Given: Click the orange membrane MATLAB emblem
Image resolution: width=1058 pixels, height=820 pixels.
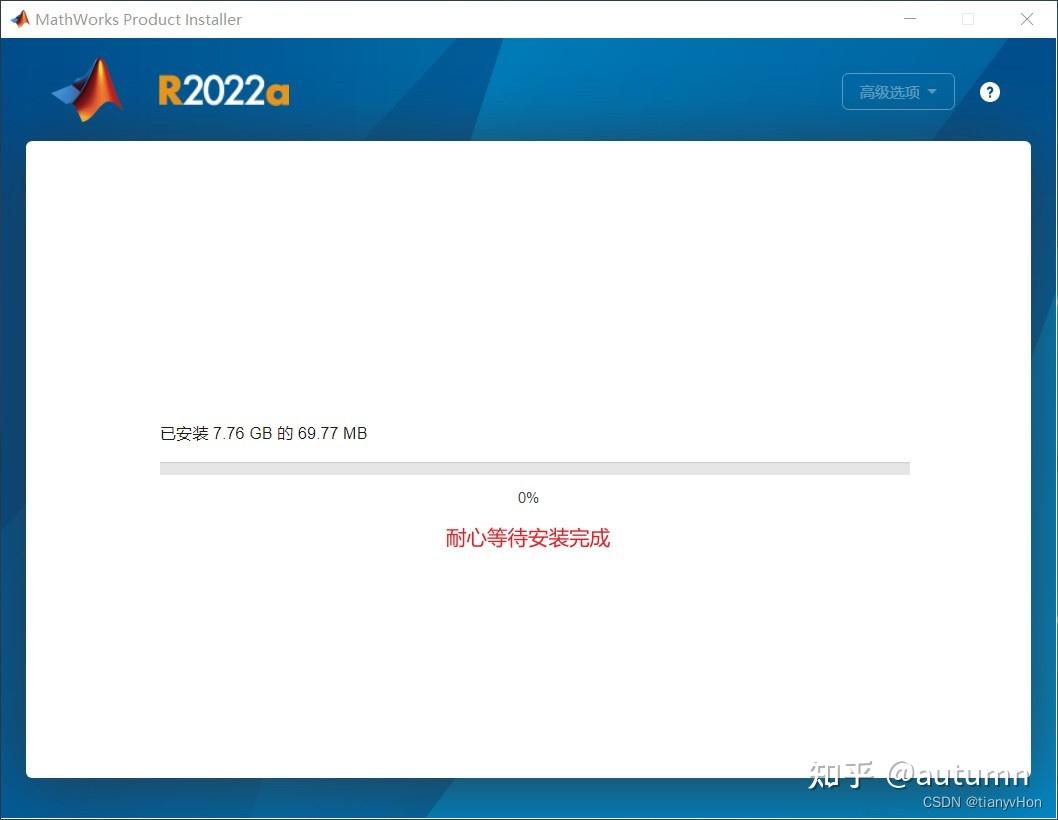Looking at the screenshot, I should pos(86,90).
